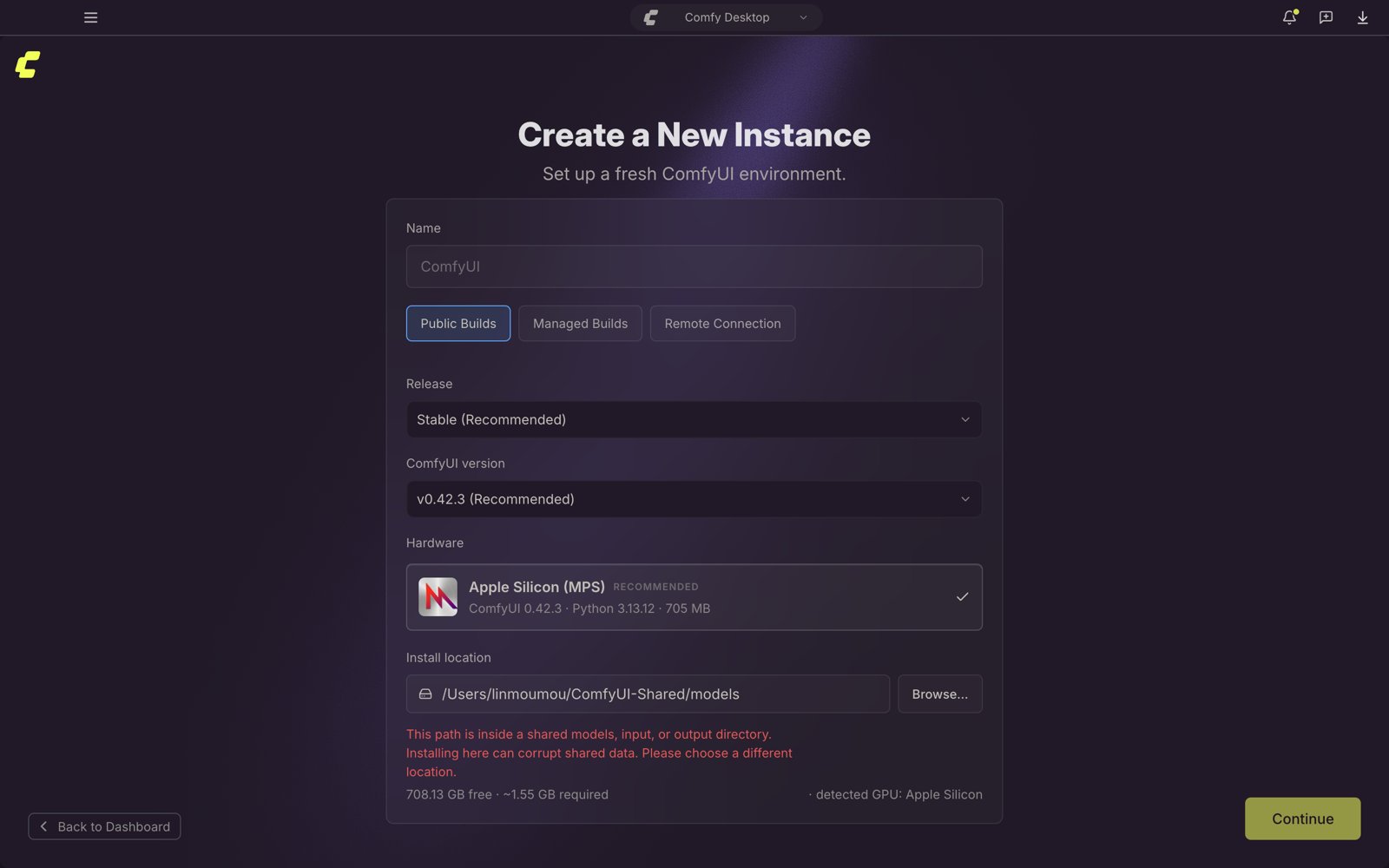Focus the Name input field
The width and height of the screenshot is (1389, 868).
pyautogui.click(x=694, y=266)
